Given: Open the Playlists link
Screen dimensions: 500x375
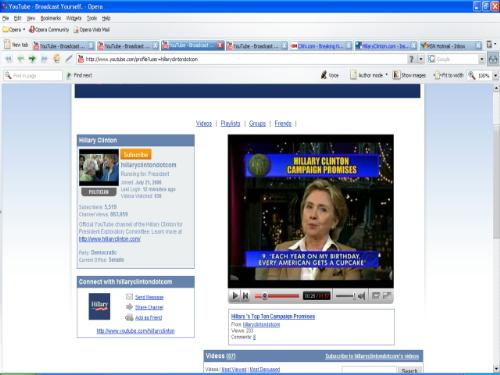Looking at the screenshot, I should 230,123.
